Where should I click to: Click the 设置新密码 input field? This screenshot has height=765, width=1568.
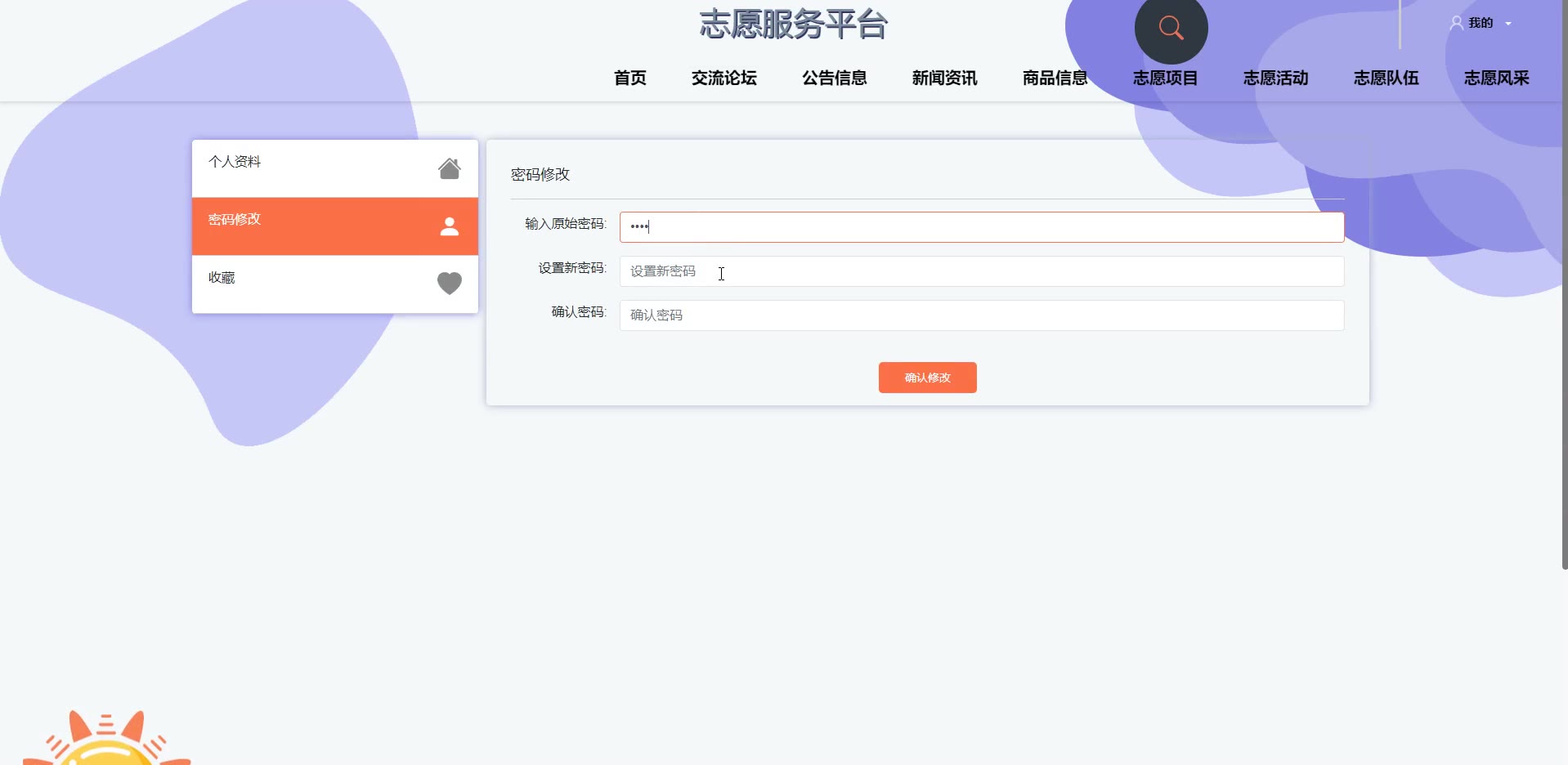[x=982, y=271]
